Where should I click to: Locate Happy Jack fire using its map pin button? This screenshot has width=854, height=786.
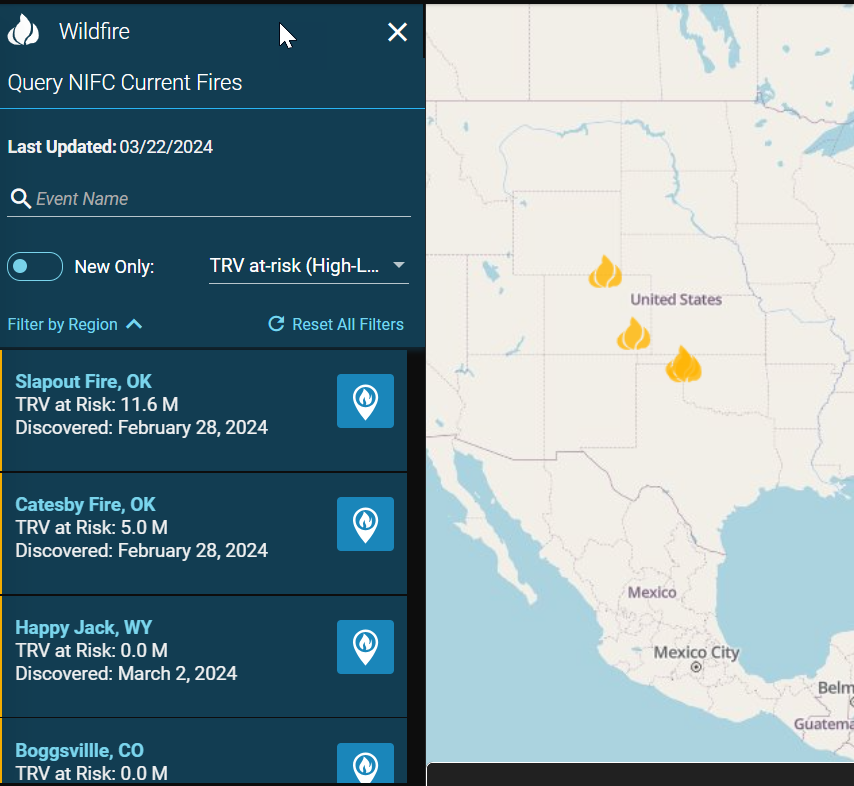(365, 647)
